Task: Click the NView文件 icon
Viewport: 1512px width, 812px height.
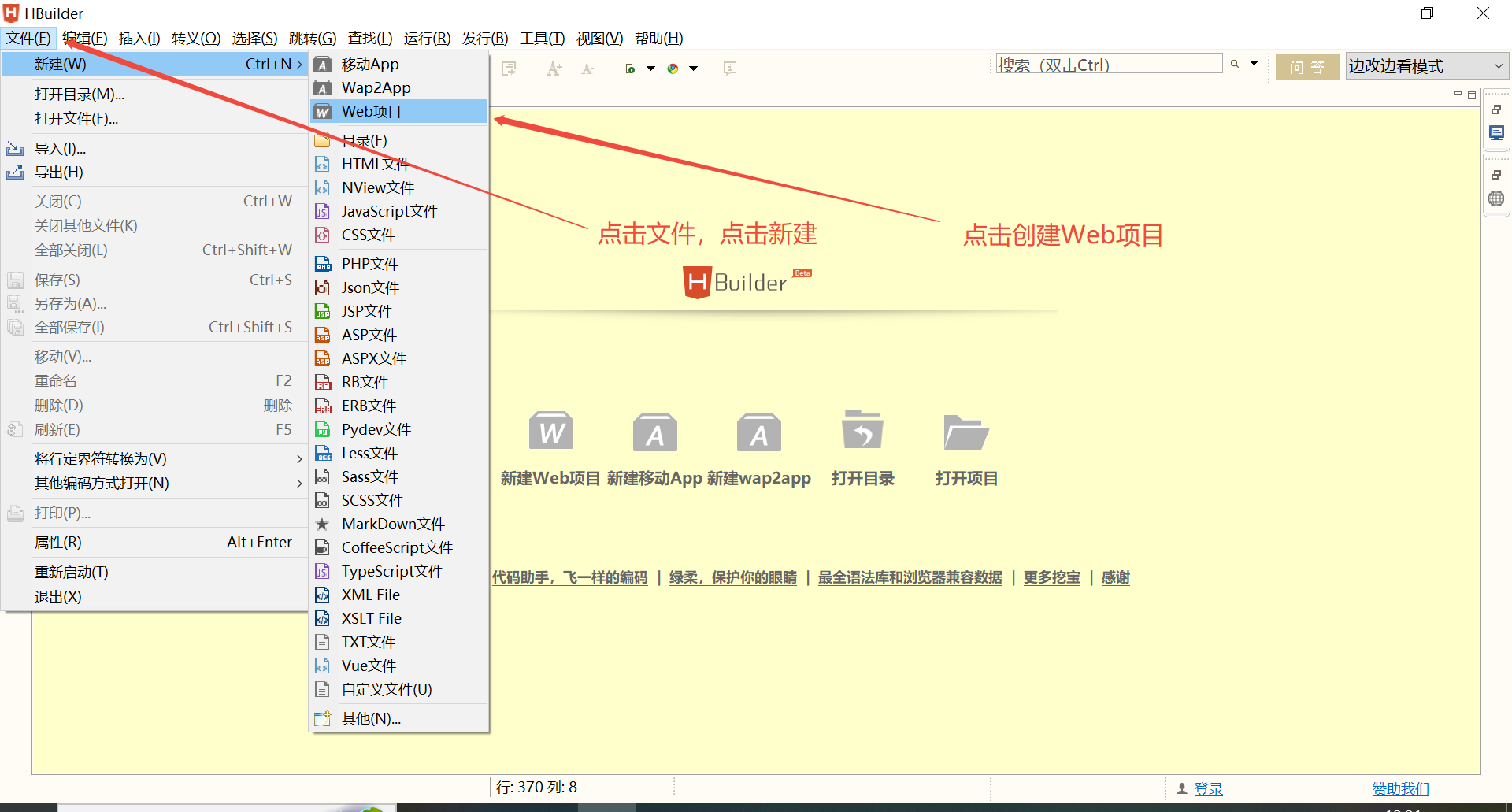Action: (x=322, y=187)
